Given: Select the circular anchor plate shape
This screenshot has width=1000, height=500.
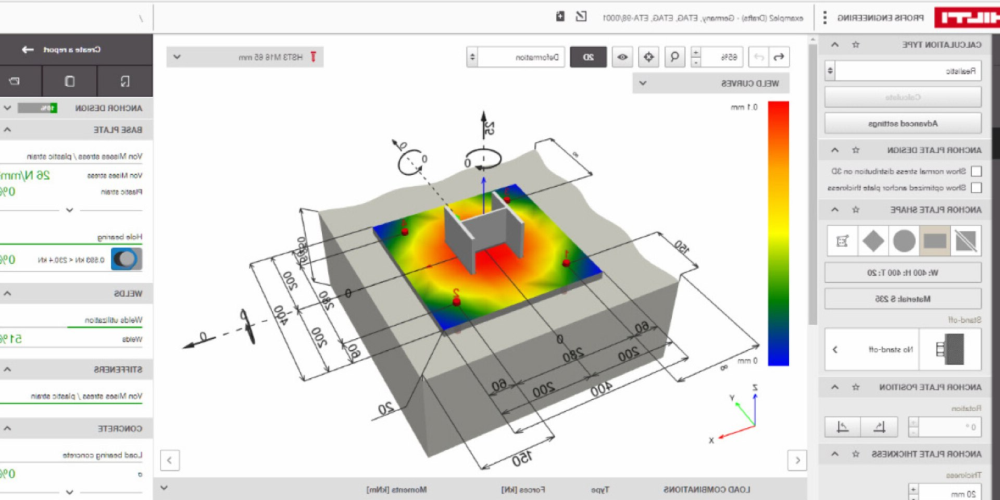Looking at the screenshot, I should pyautogui.click(x=904, y=241).
